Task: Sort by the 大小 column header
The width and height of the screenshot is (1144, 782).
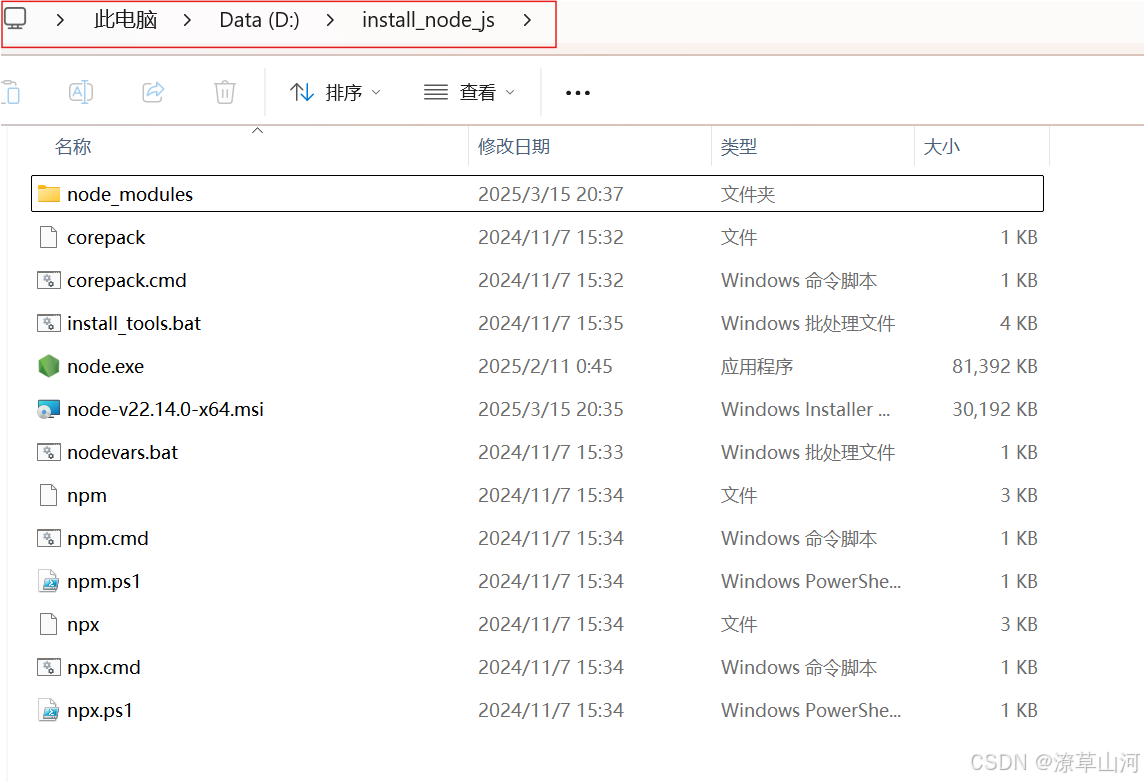Action: [941, 147]
